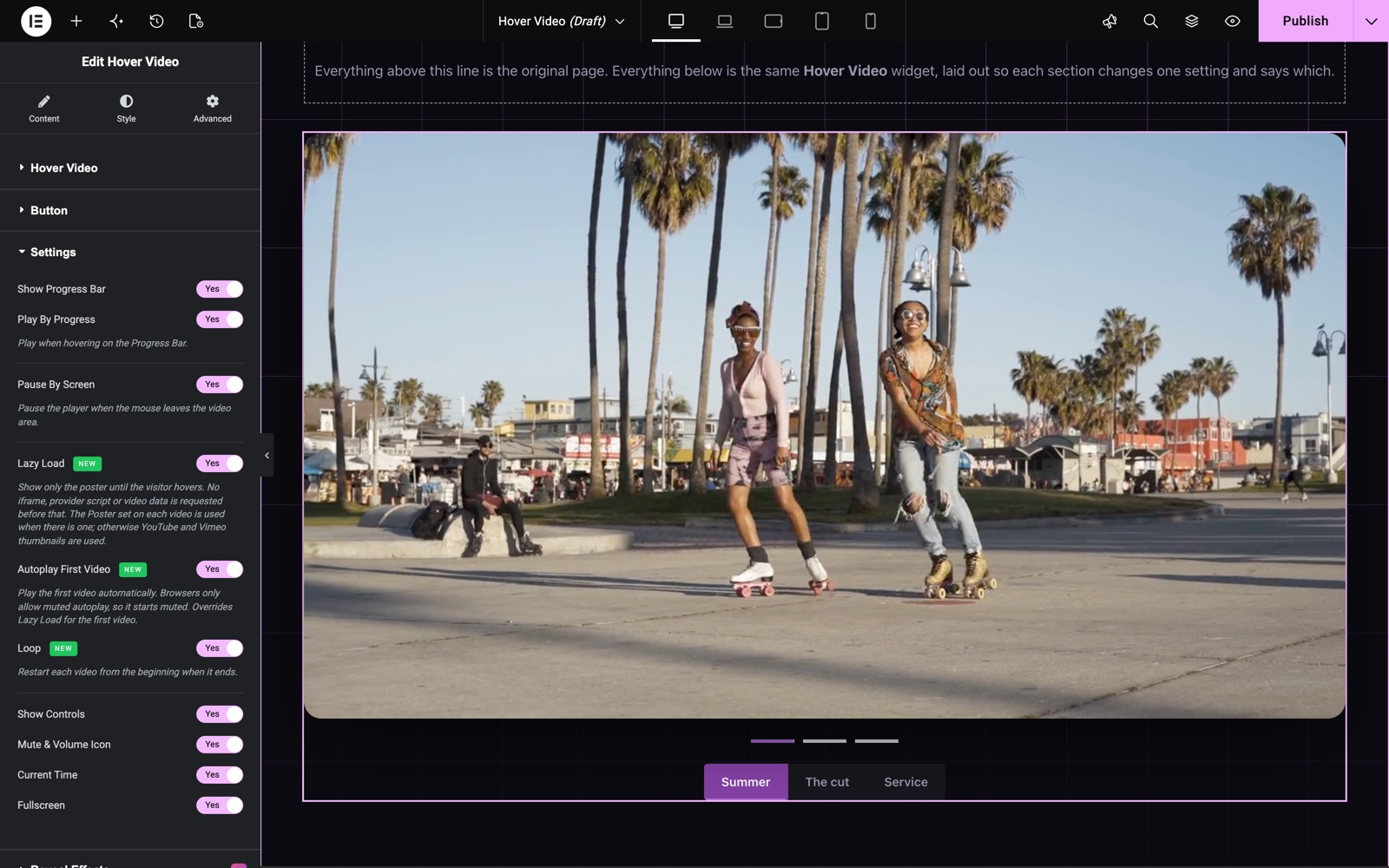This screenshot has width=1389, height=868.
Task: Open the Advanced tab
Action: click(213, 108)
